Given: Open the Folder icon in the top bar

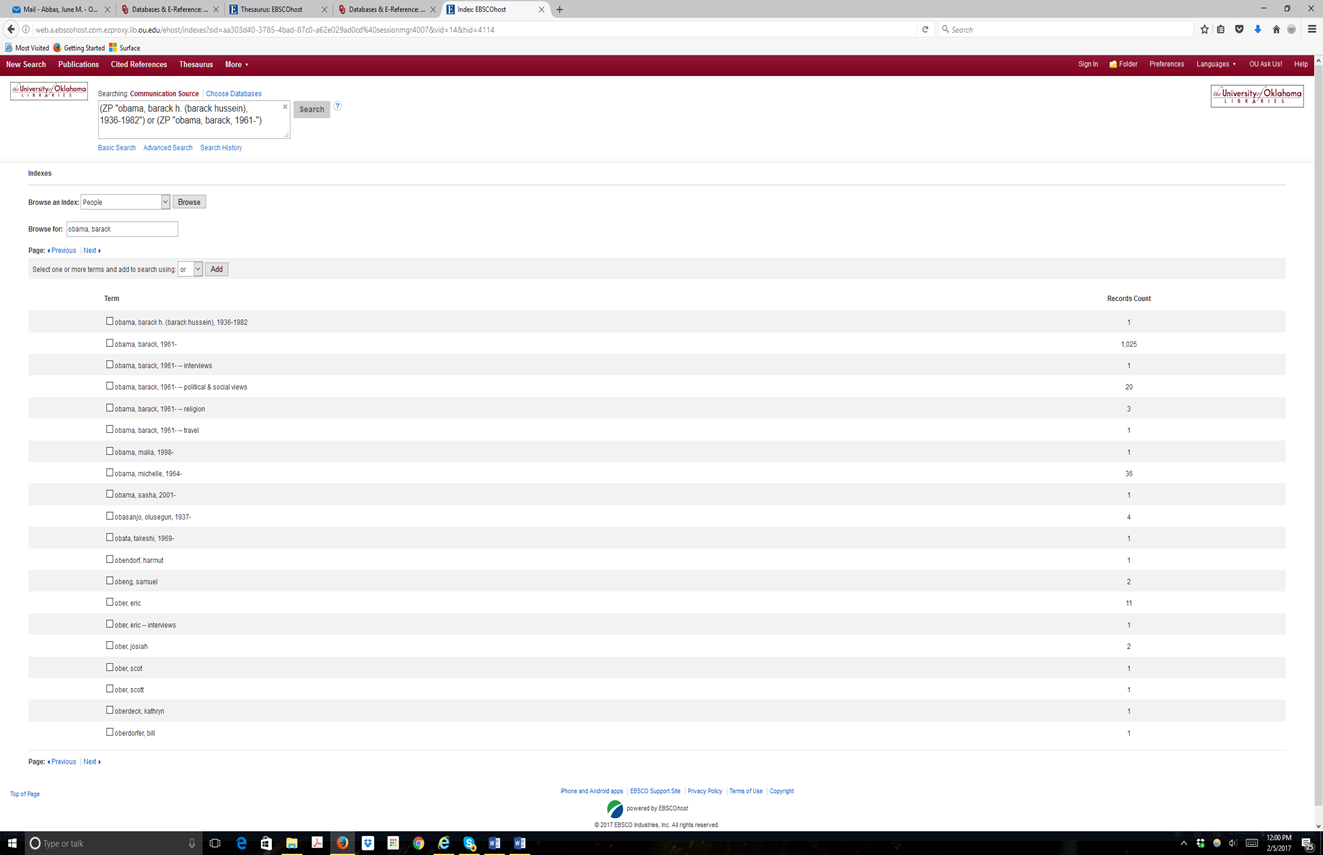Looking at the screenshot, I should 1123,64.
